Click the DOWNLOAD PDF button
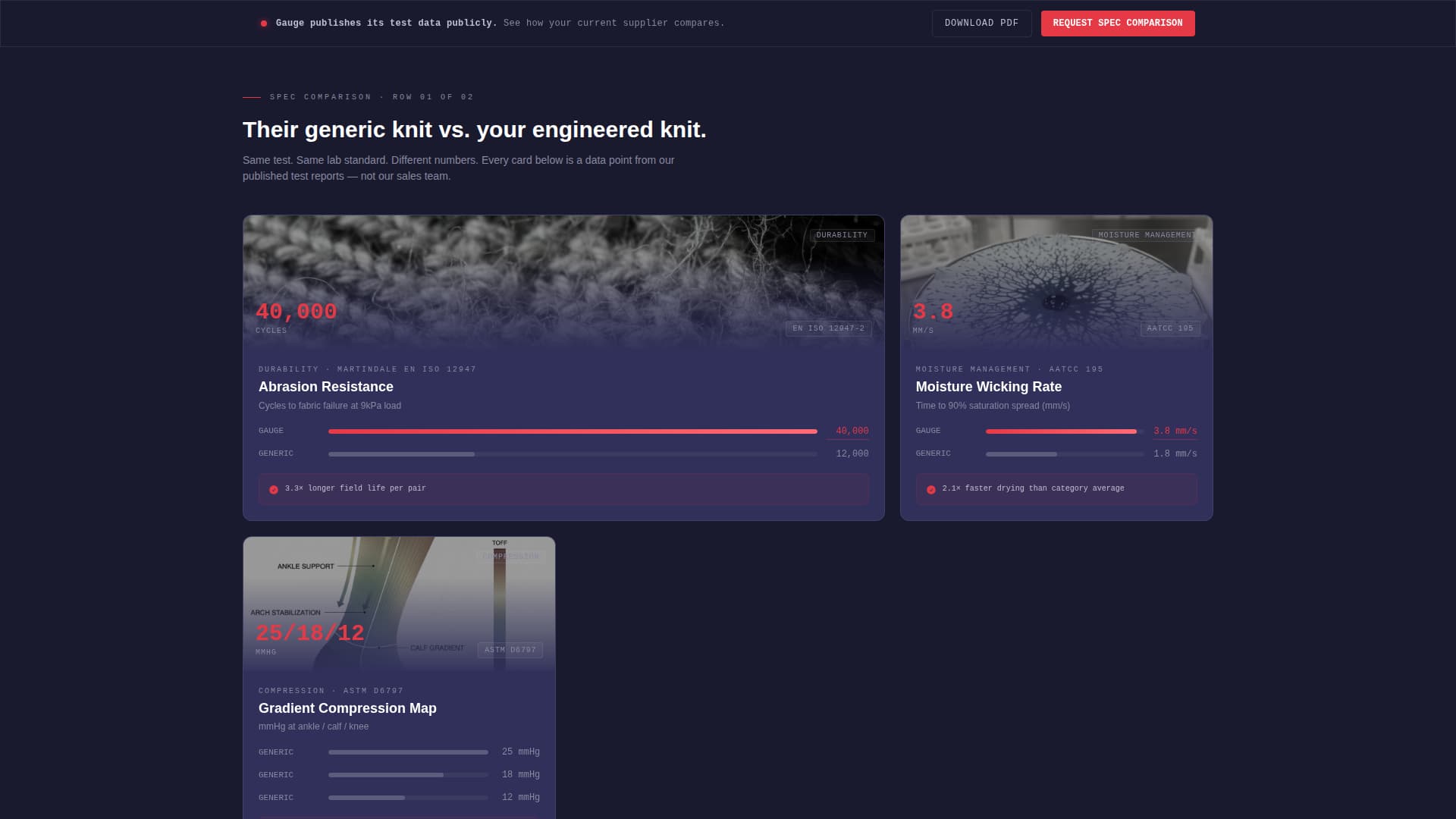This screenshot has width=1456, height=819. pos(981,23)
